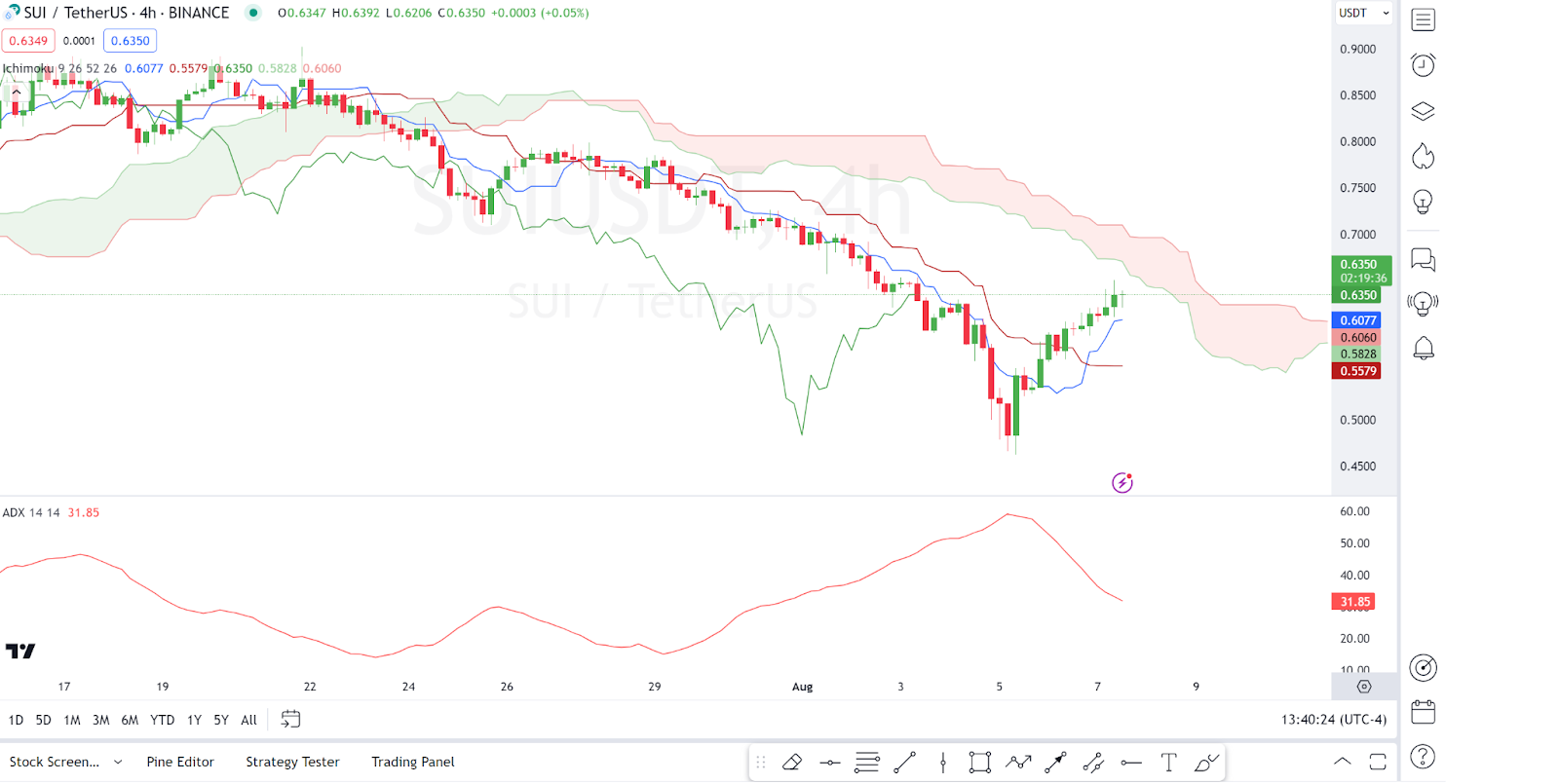Click the purple lightning event marker
The height and width of the screenshot is (784, 1559).
click(1122, 482)
